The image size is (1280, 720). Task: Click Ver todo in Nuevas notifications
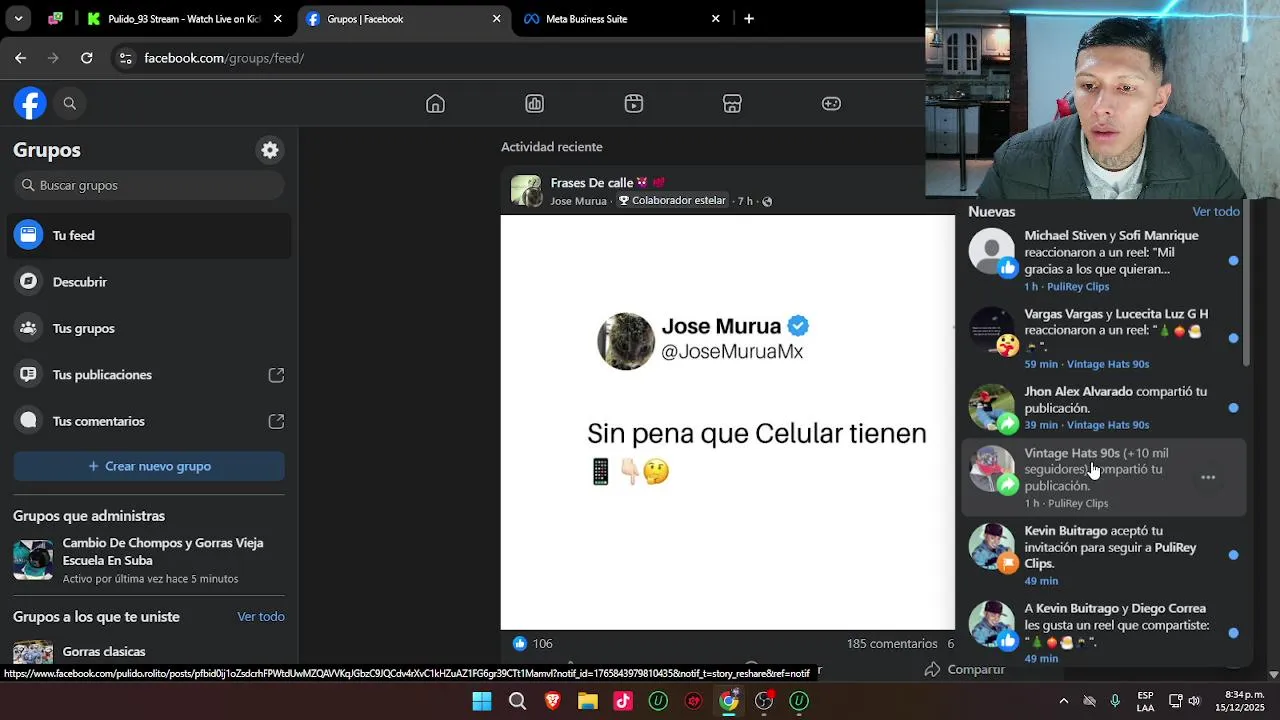tap(1216, 212)
